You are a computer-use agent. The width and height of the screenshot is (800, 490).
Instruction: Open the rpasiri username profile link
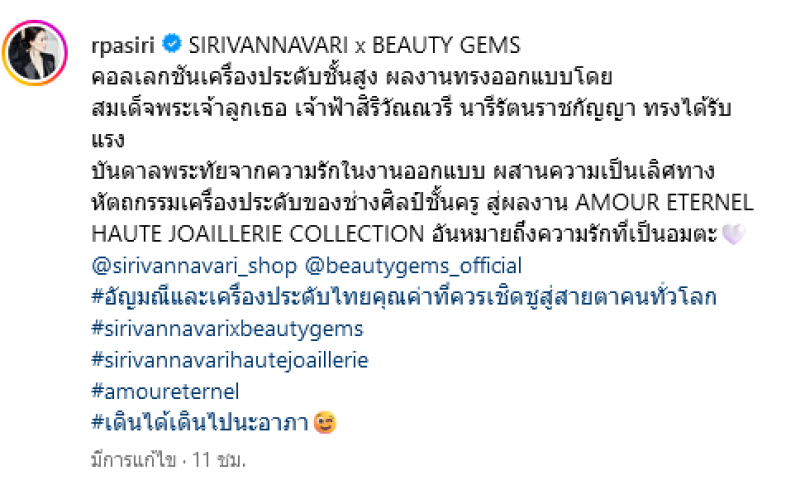point(123,45)
